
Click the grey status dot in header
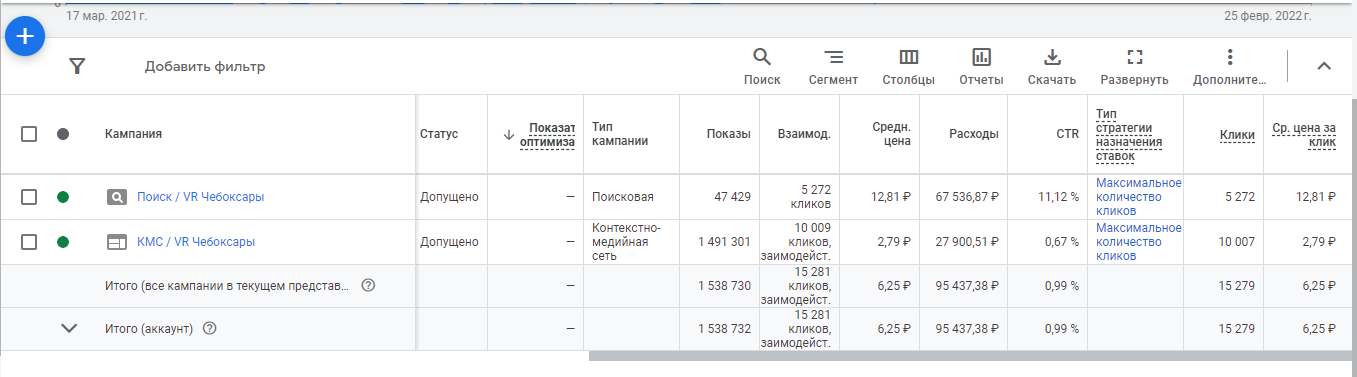click(x=63, y=134)
